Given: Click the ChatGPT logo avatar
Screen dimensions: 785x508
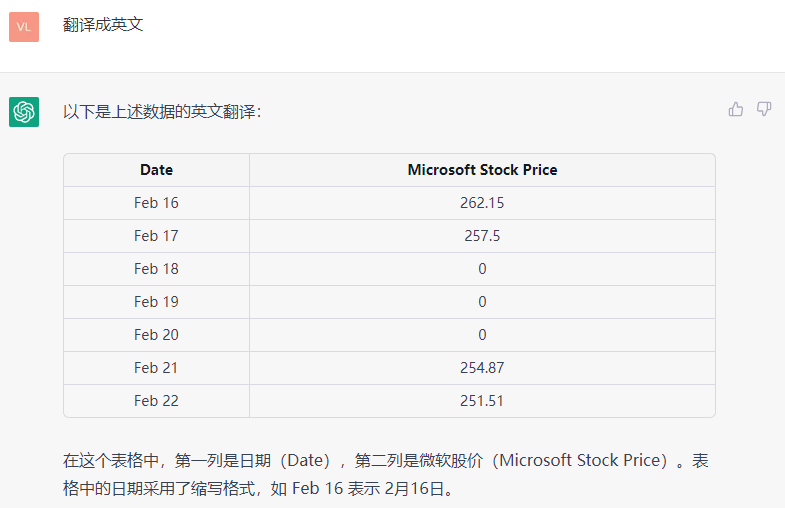Looking at the screenshot, I should click(24, 112).
